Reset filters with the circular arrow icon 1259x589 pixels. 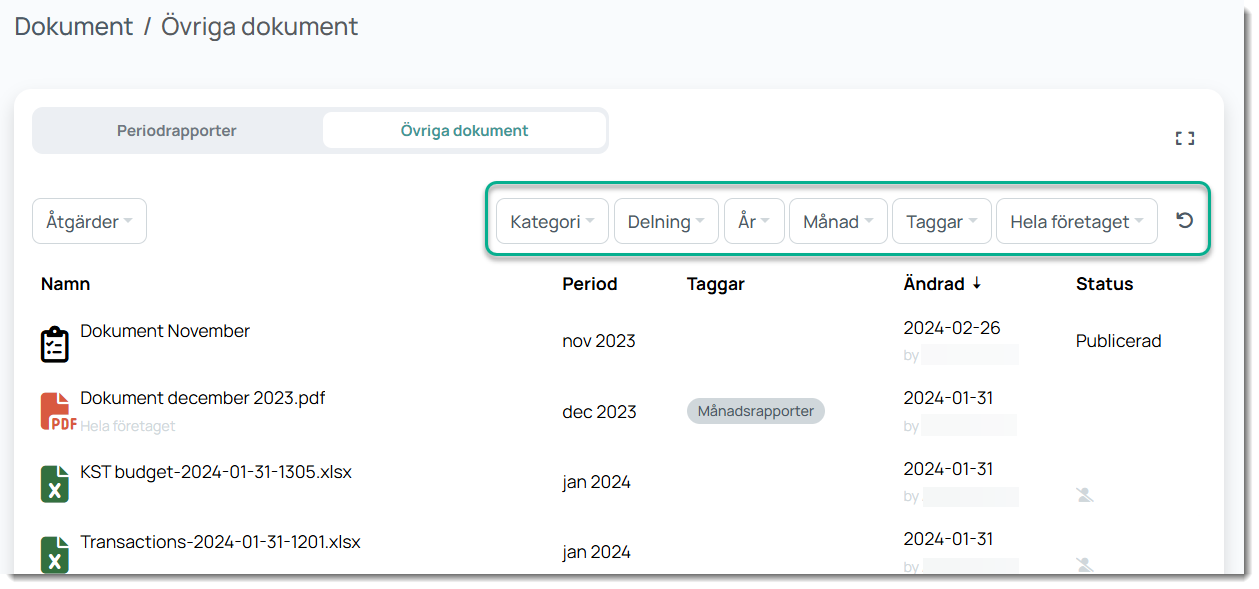click(x=1185, y=221)
